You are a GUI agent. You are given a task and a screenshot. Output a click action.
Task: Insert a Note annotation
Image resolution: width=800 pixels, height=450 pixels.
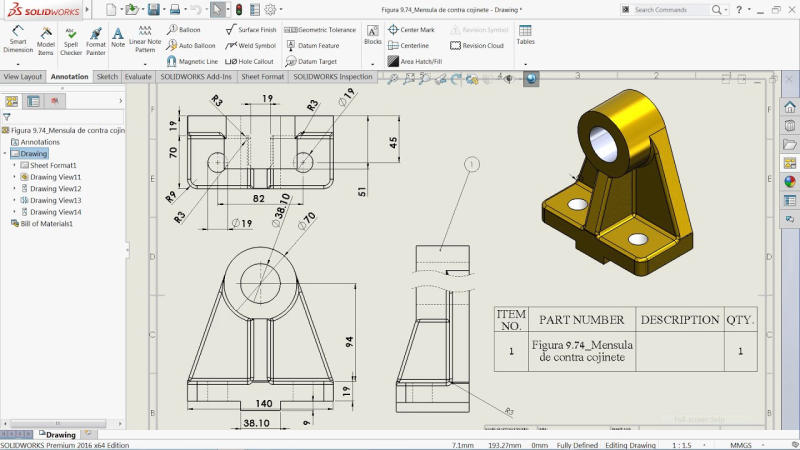click(x=118, y=38)
